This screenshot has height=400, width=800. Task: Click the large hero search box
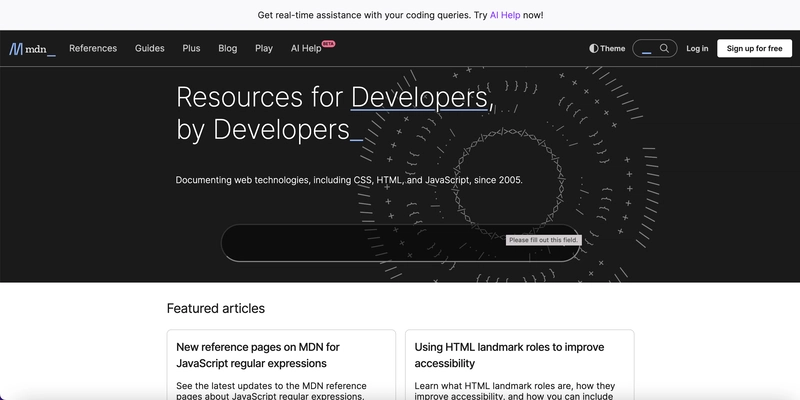(x=401, y=243)
